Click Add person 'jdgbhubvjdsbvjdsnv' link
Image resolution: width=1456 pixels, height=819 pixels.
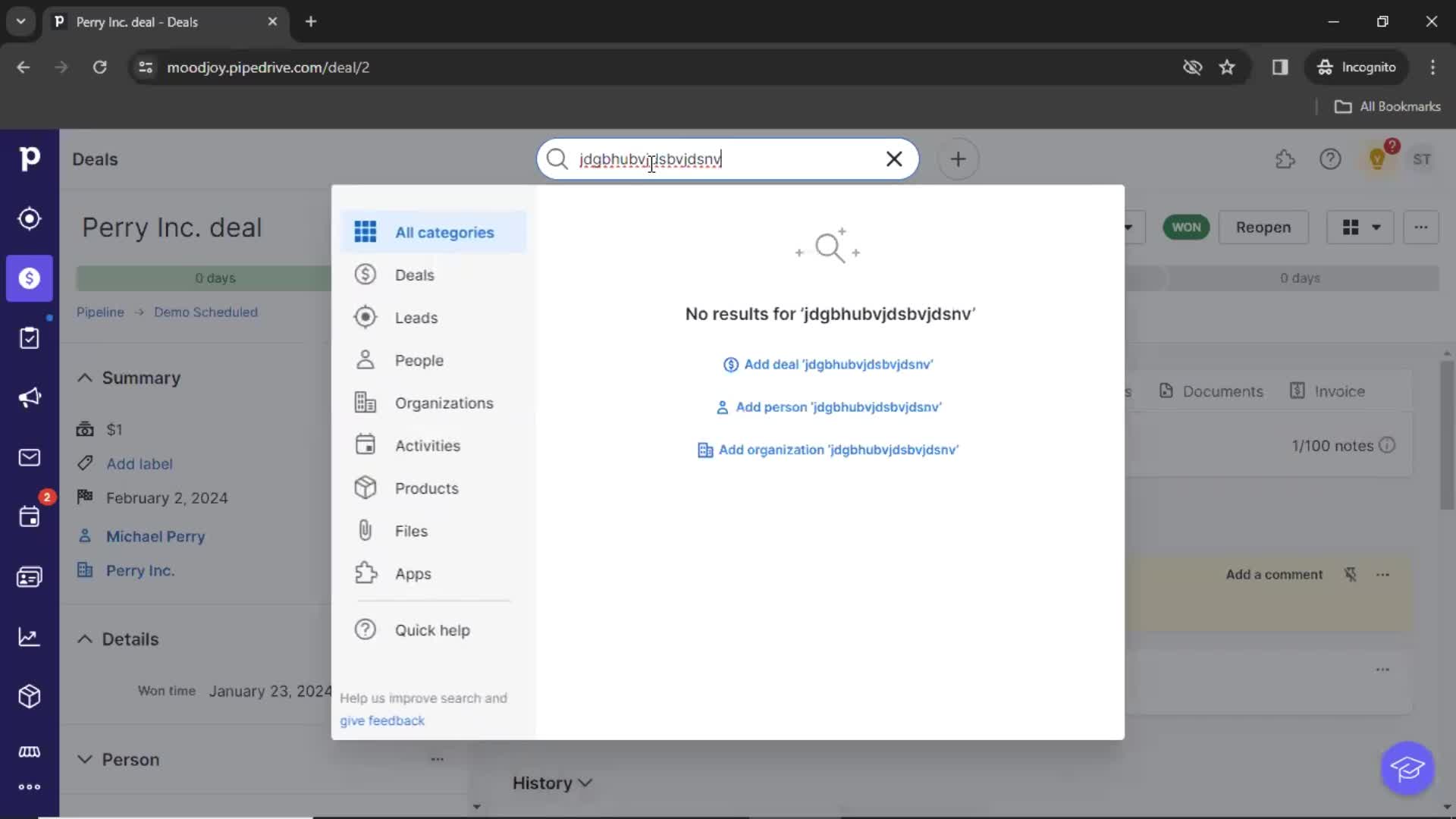coord(828,407)
